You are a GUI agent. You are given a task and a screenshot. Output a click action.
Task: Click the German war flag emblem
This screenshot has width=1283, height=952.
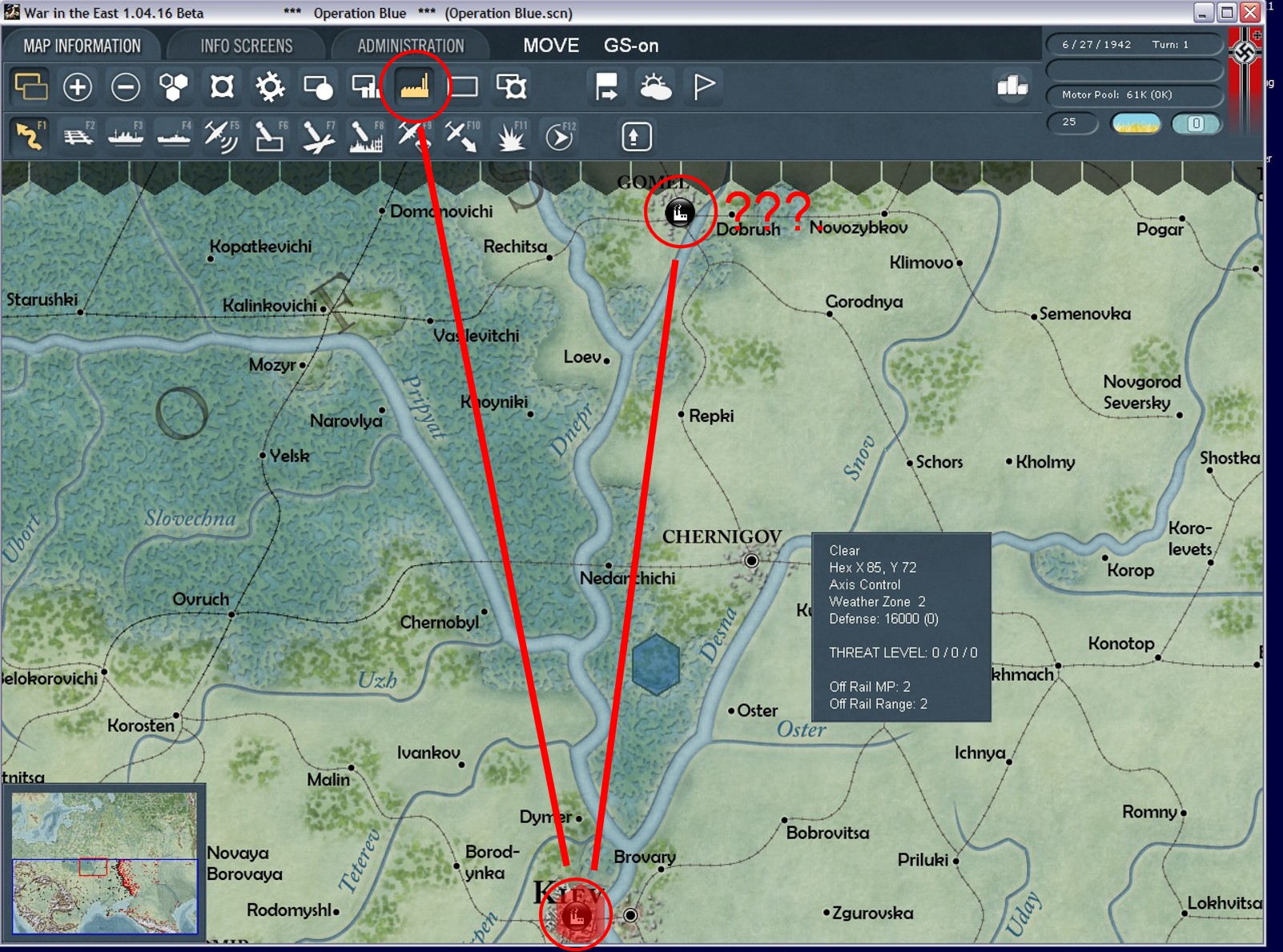coord(1245,53)
